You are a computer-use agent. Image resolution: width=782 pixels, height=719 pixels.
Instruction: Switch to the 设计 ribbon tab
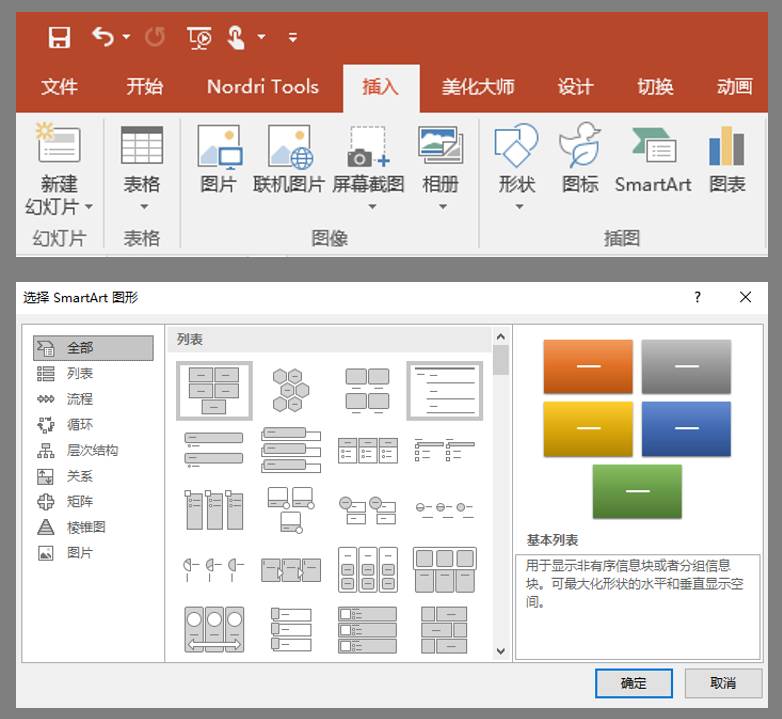pyautogui.click(x=575, y=87)
